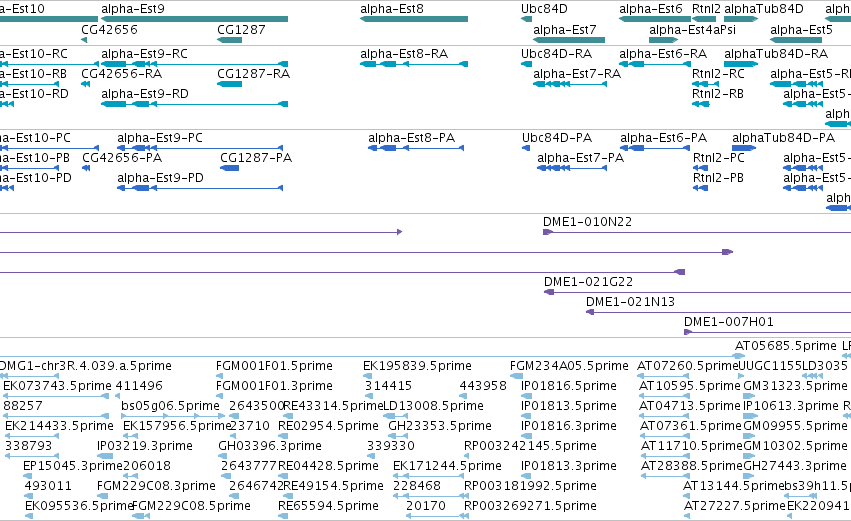Screen dimensions: 851x521
Task: Select the alpha-Est8 gene bar
Action: pyautogui.click(x=414, y=19)
